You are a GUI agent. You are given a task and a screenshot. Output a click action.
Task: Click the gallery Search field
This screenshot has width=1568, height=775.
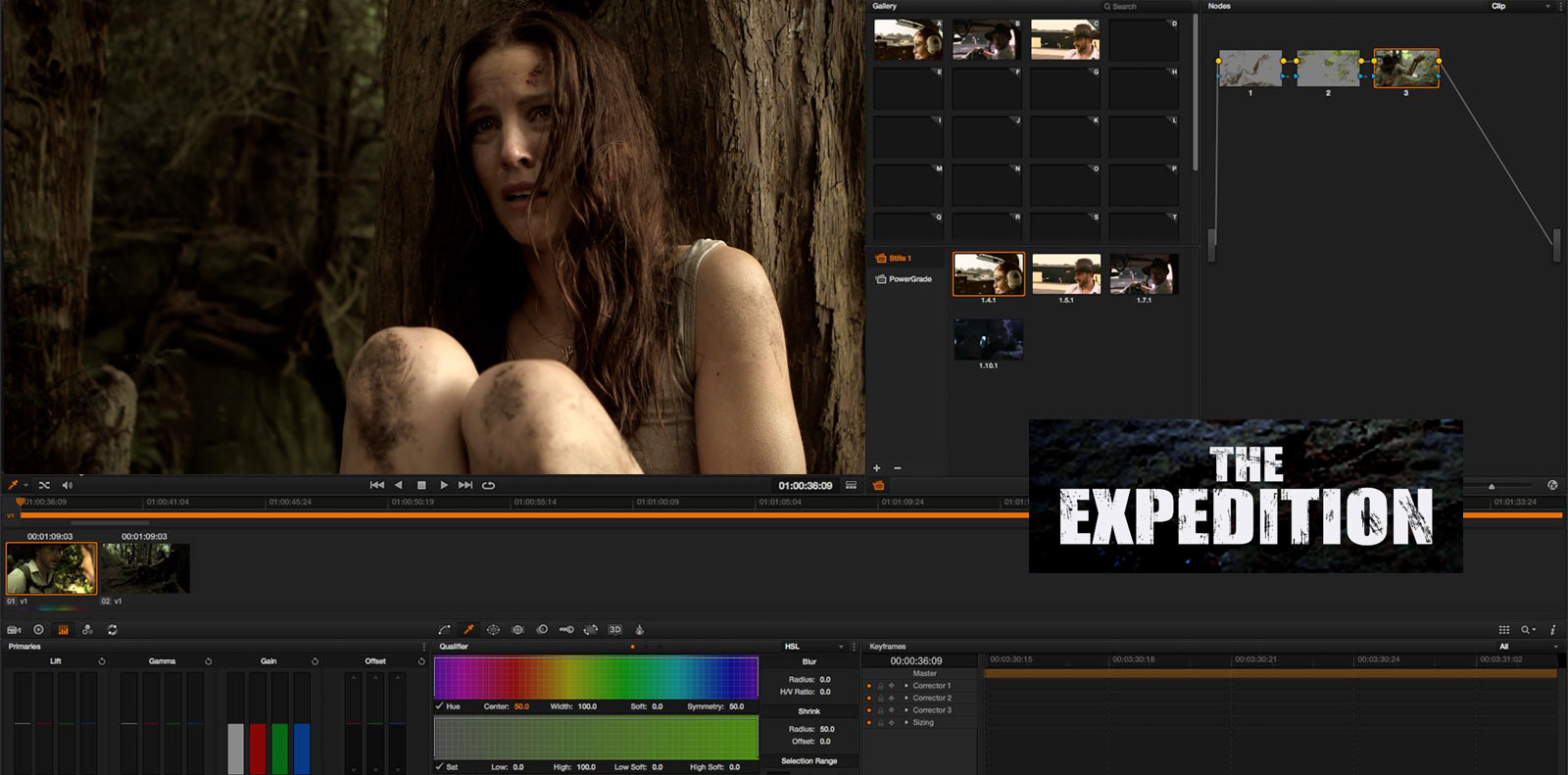pyautogui.click(x=1145, y=6)
